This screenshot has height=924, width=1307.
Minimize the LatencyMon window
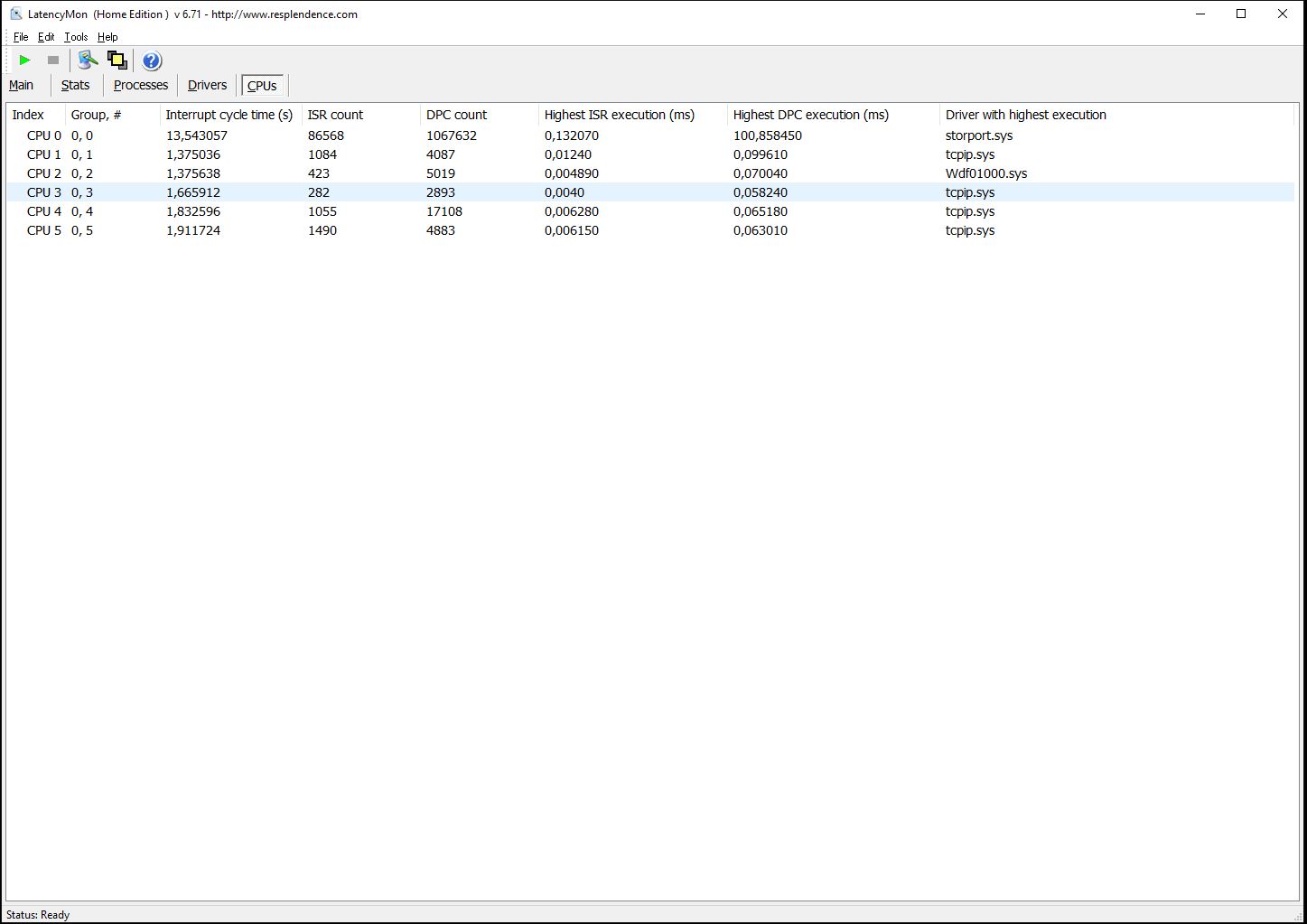(x=1200, y=14)
